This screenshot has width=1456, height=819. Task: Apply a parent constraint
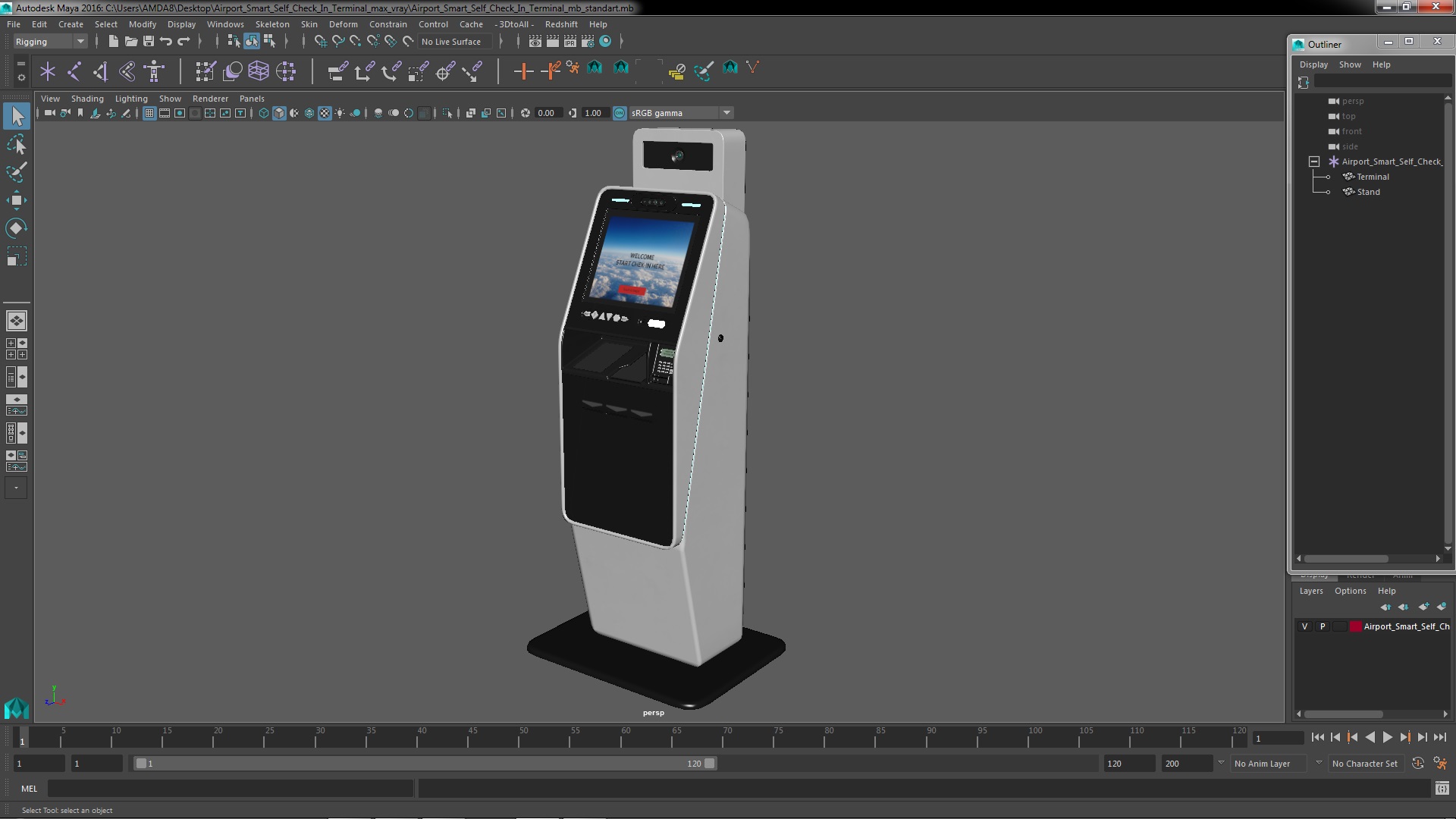coord(337,72)
